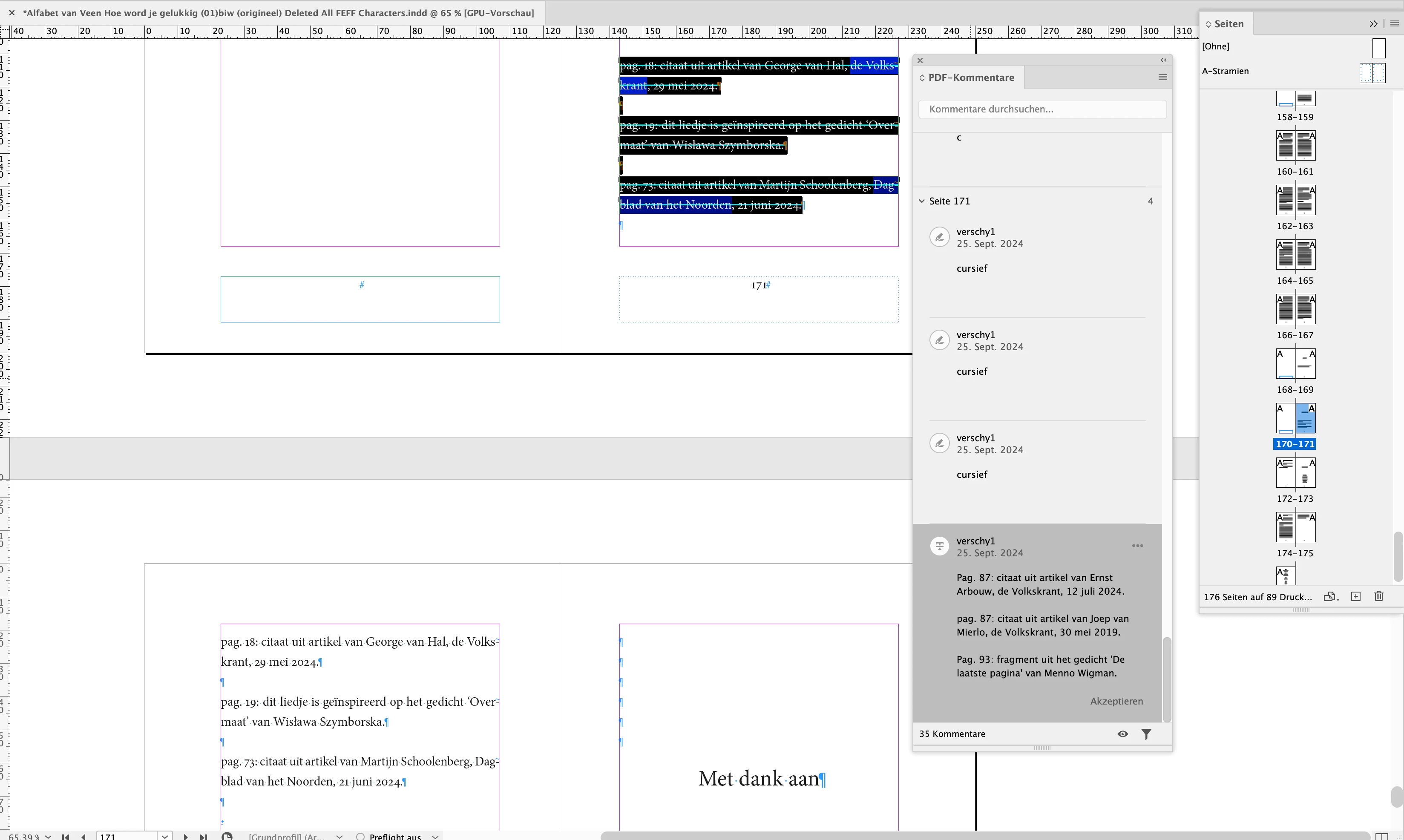Open the zoom percentage dropdown

49,836
